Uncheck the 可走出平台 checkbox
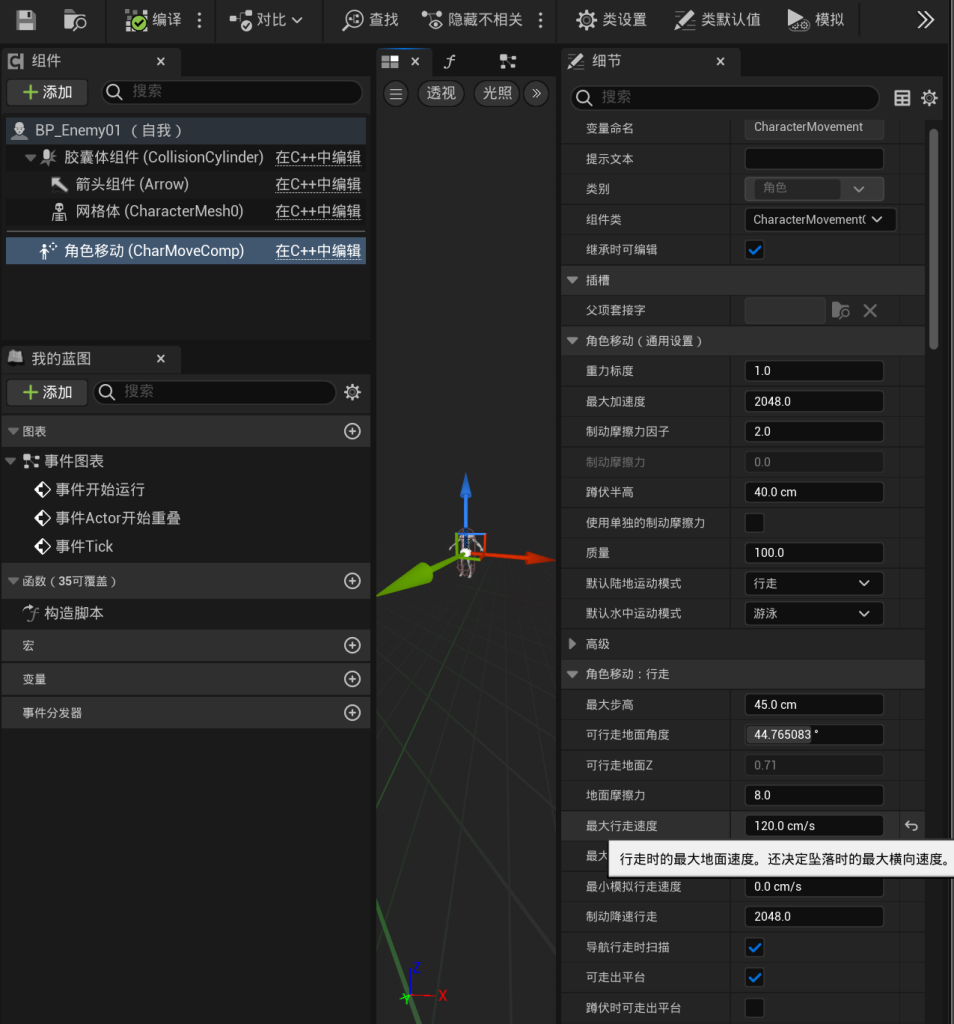The height and width of the screenshot is (1024, 954). pos(755,977)
